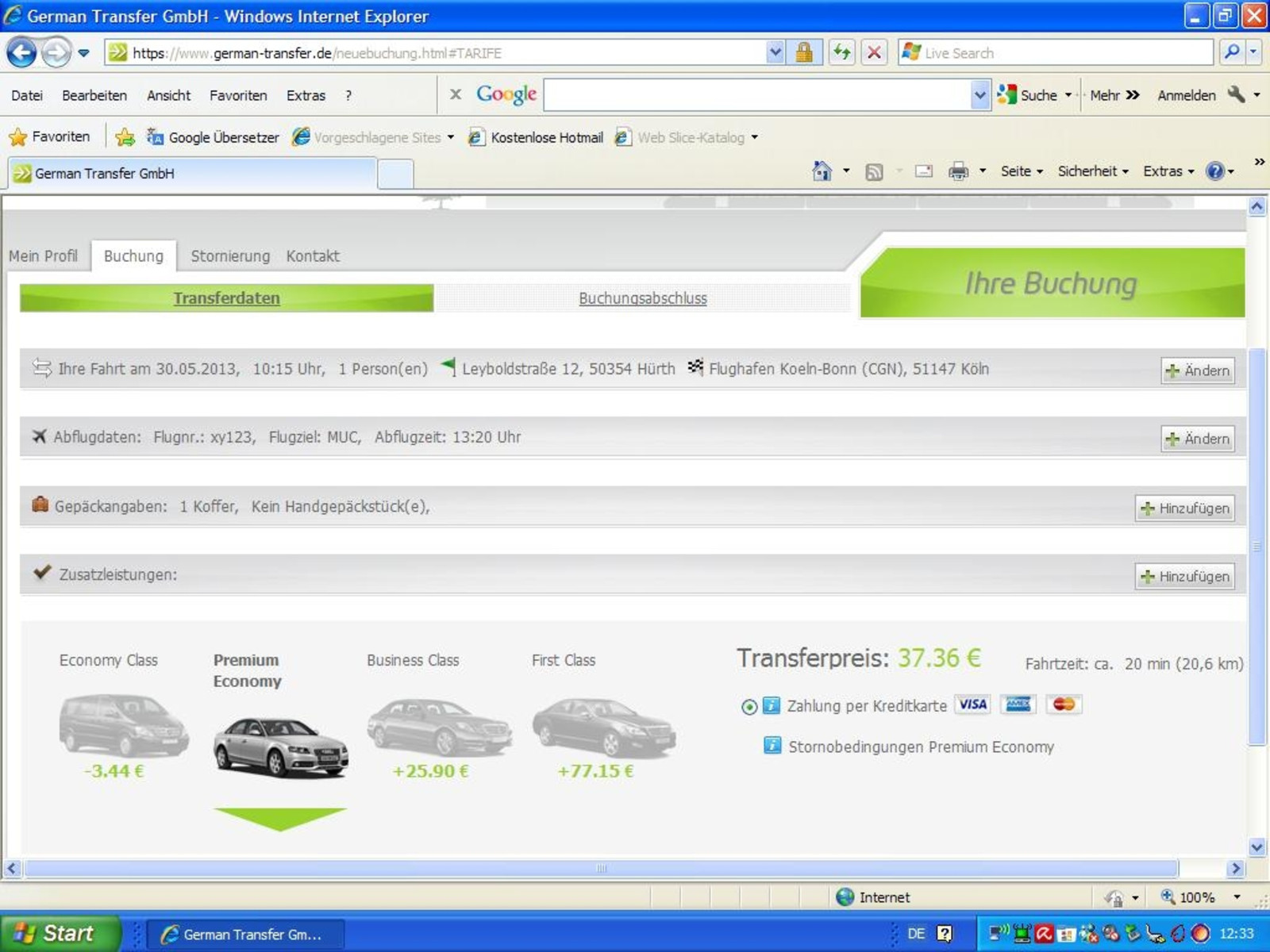Open Vorgeschlagene Sites favorites entry
This screenshot has width=1270, height=952.
[372, 137]
